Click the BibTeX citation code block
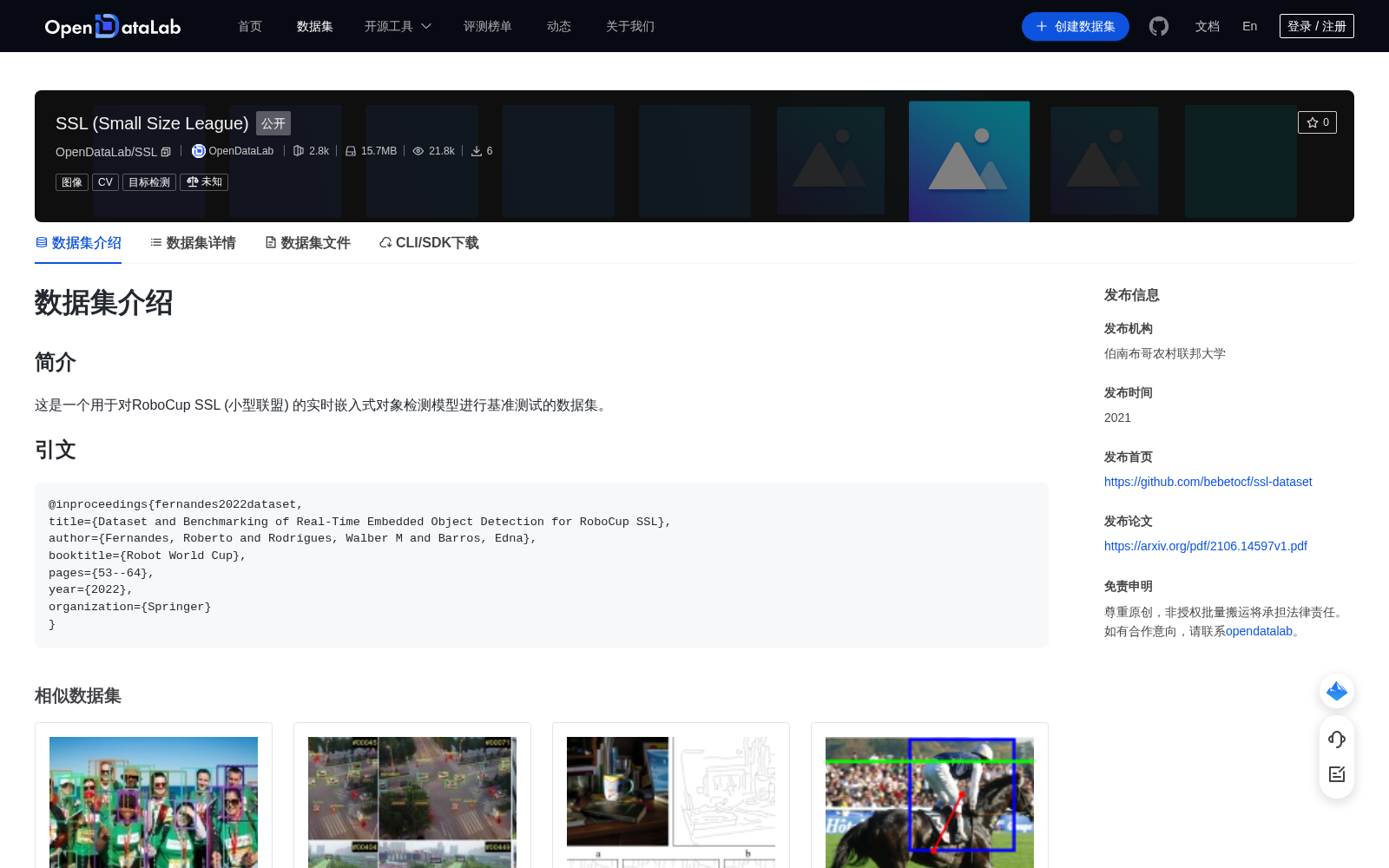The width and height of the screenshot is (1389, 868). coord(542,564)
